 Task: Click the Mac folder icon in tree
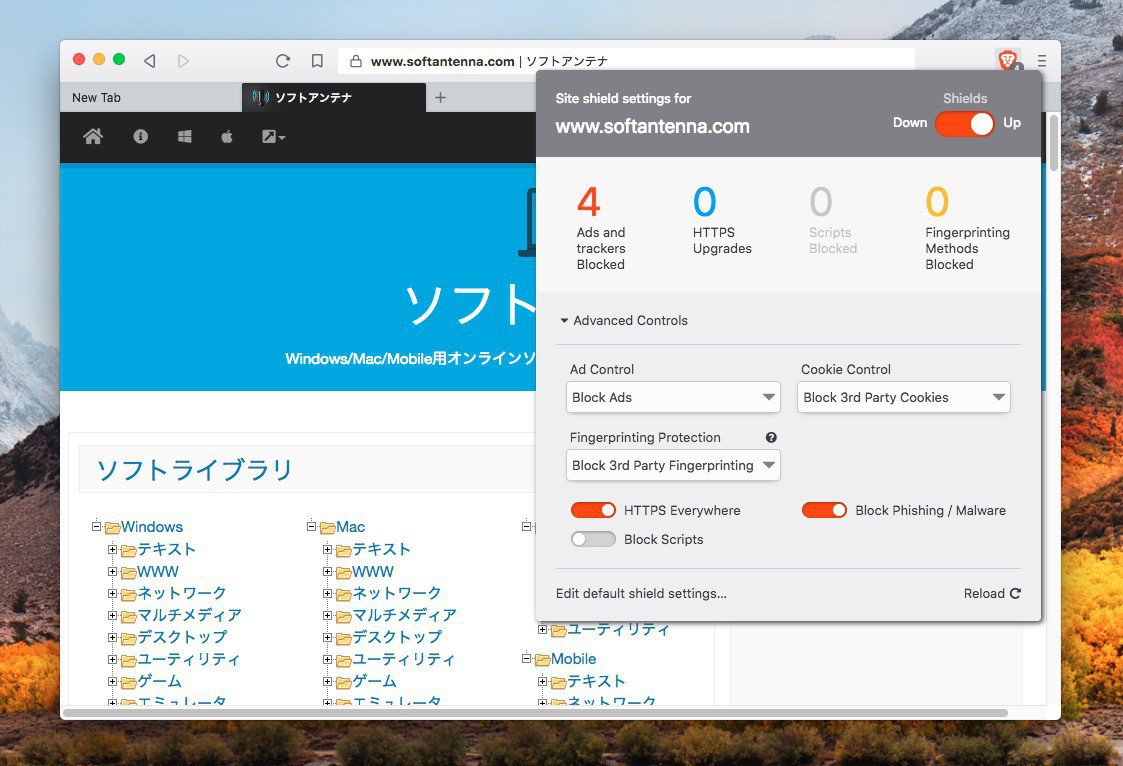click(327, 528)
